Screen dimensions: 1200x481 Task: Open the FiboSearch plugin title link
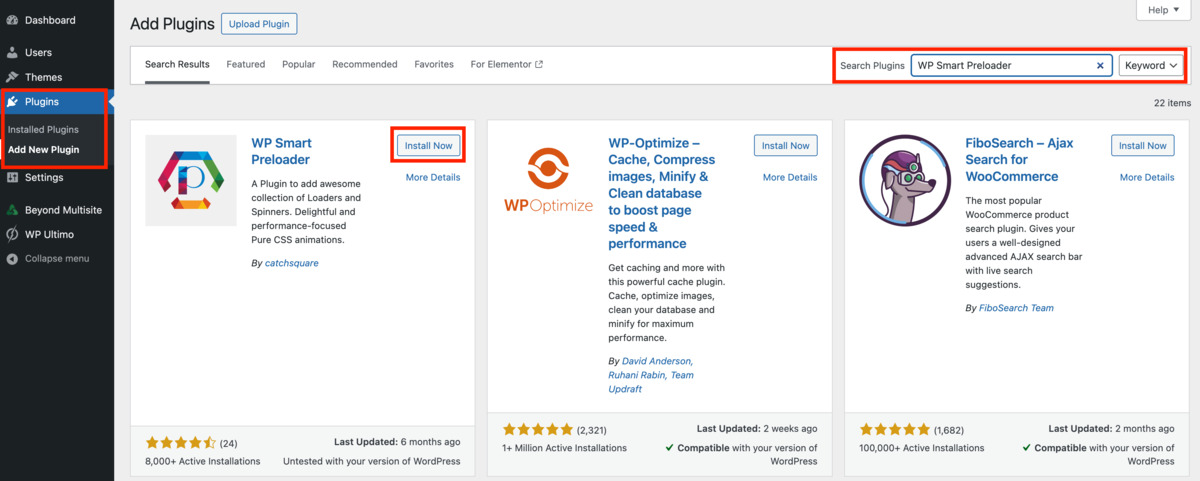(x=1019, y=159)
